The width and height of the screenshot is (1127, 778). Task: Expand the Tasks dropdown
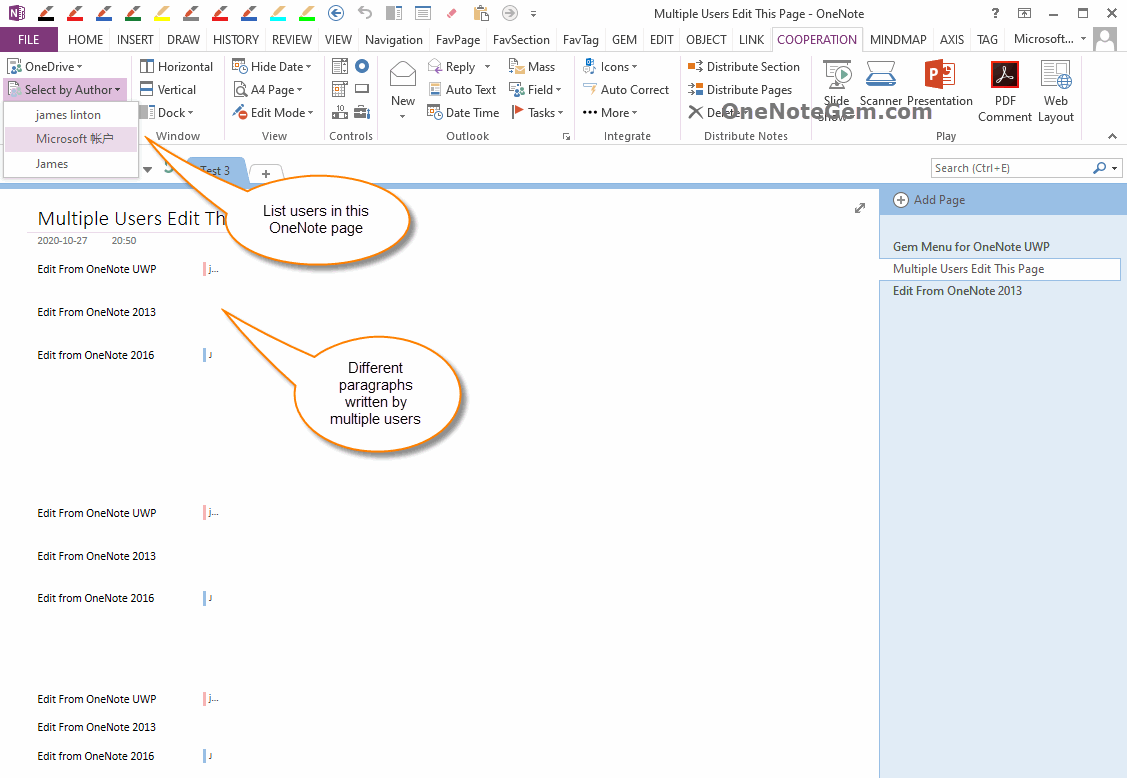pos(537,113)
